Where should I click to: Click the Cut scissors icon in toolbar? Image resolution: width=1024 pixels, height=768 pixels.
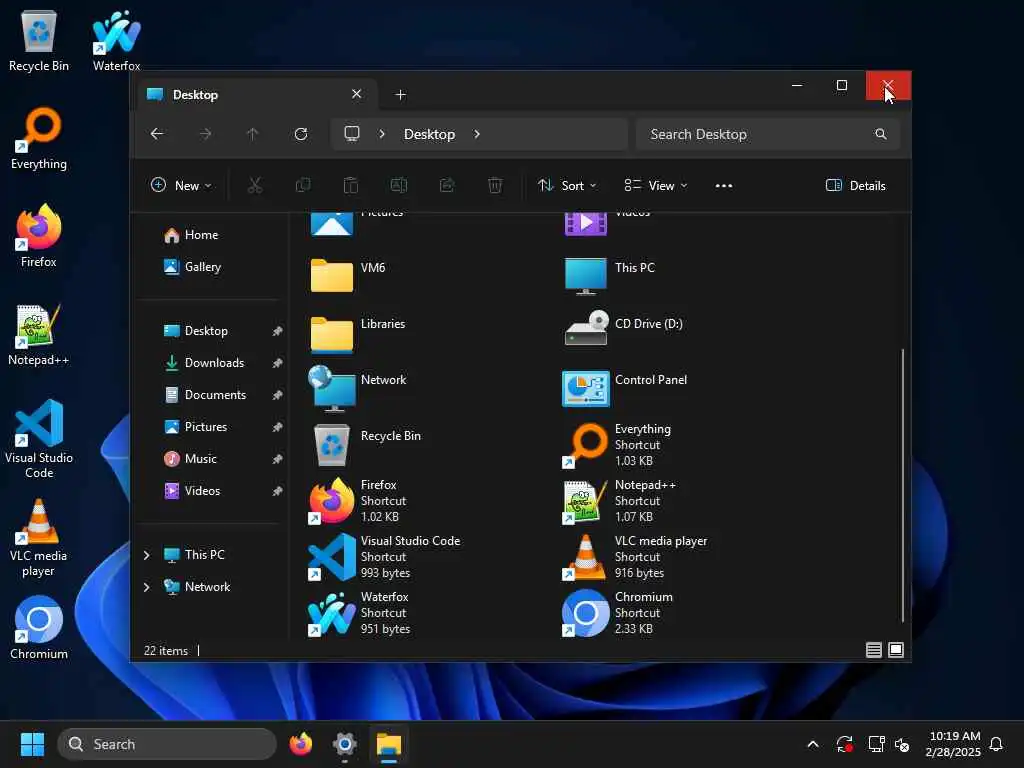(255, 185)
